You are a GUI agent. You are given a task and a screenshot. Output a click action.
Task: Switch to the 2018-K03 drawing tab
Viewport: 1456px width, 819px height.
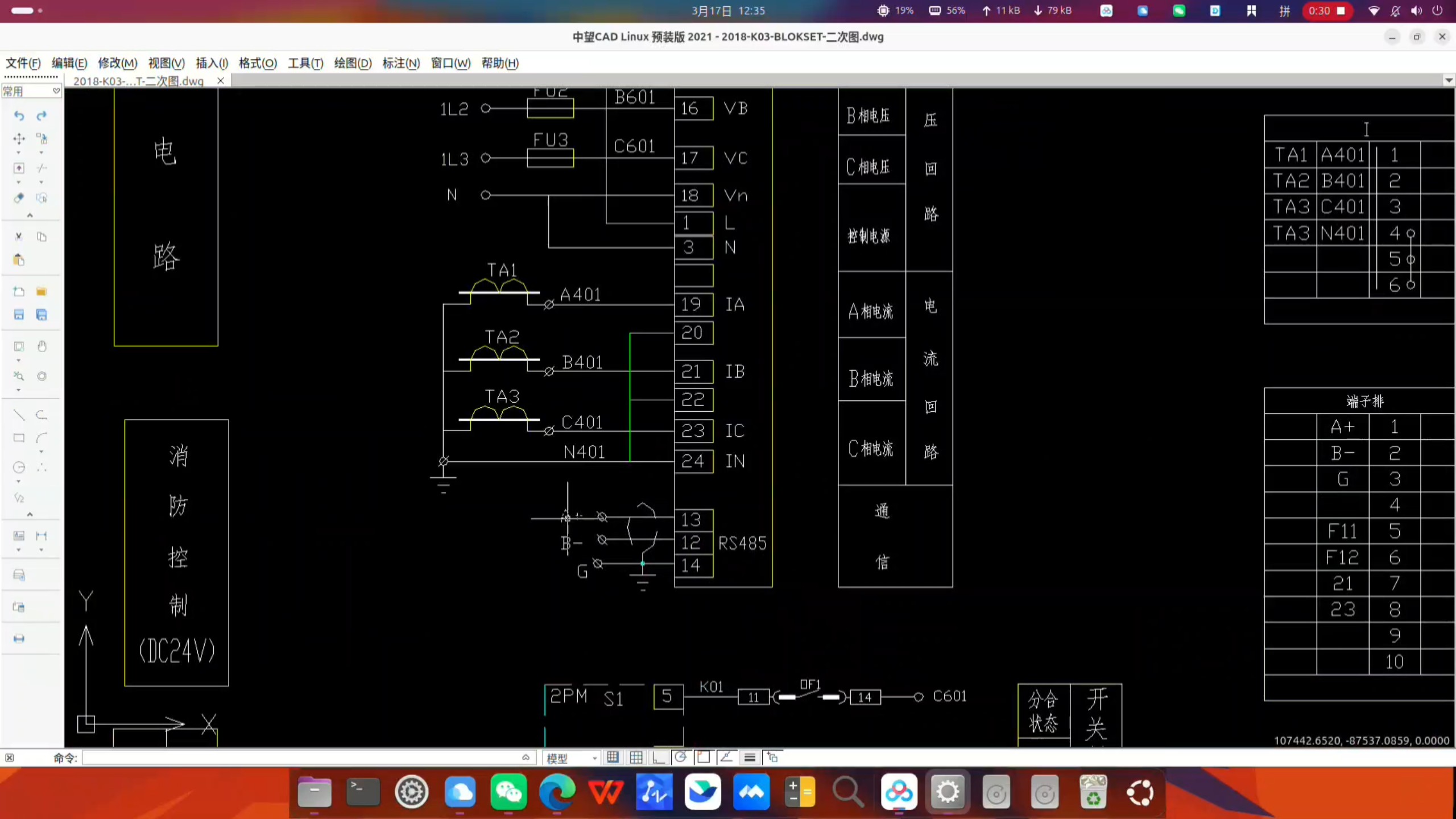coord(138,81)
